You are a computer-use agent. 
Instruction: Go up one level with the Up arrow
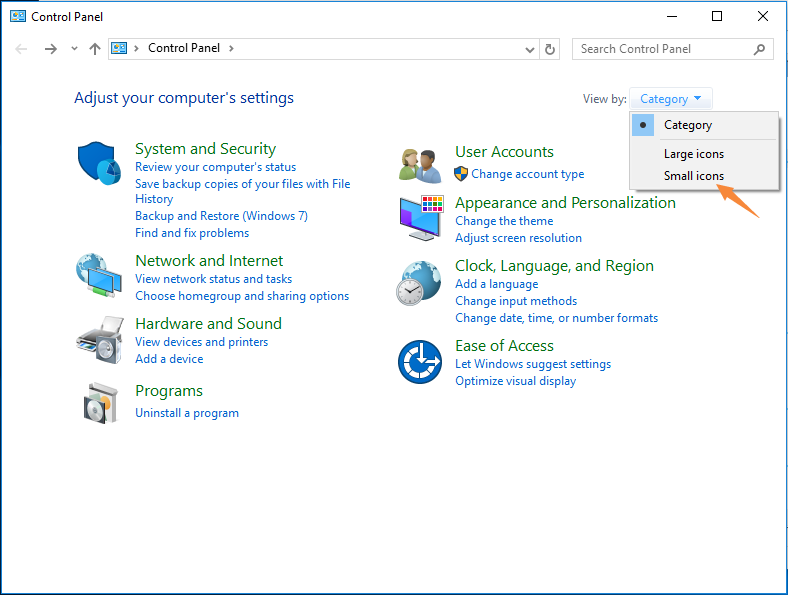coord(94,49)
